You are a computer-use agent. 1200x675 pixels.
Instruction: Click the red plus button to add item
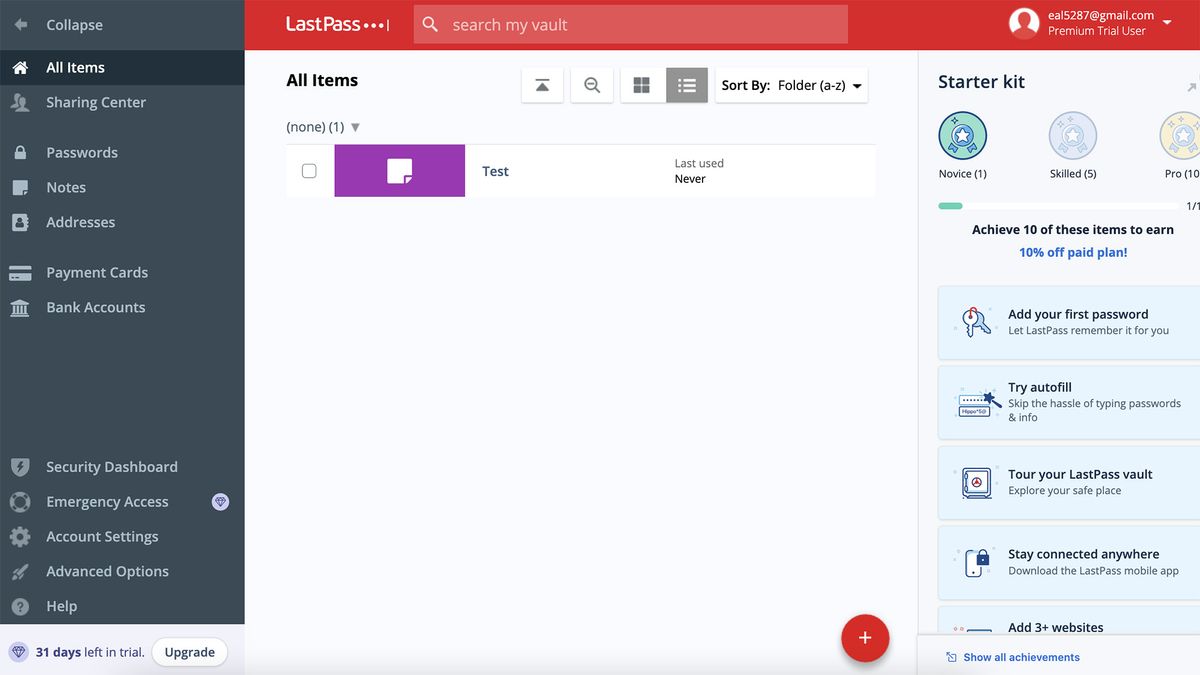click(864, 638)
